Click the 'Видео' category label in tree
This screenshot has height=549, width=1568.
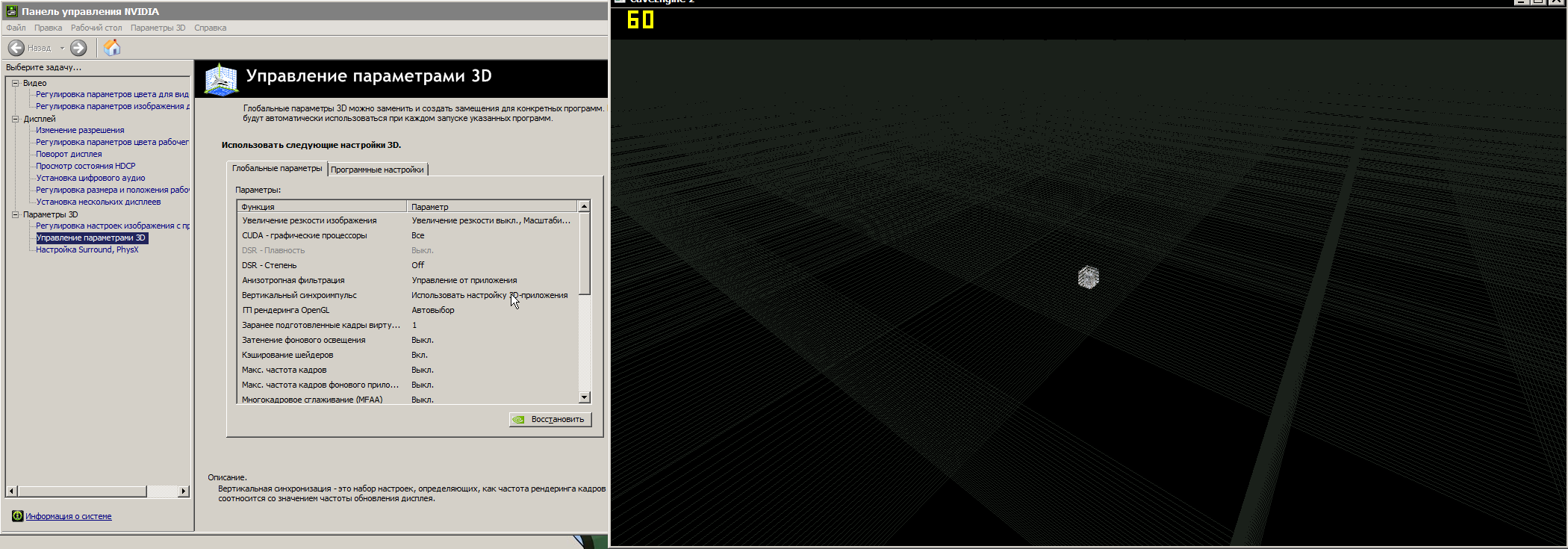34,83
